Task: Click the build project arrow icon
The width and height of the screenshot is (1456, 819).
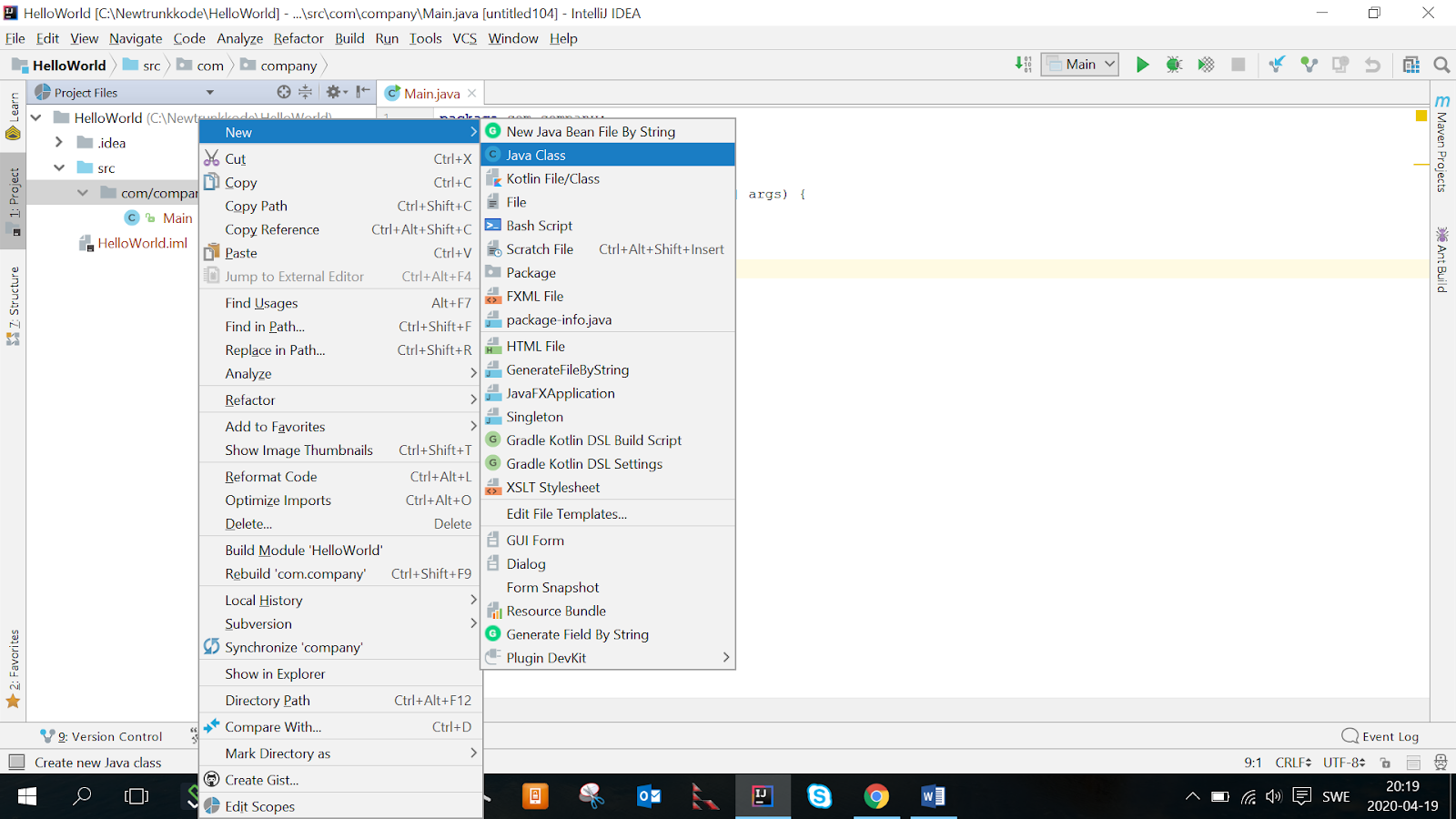Action: point(1023,65)
